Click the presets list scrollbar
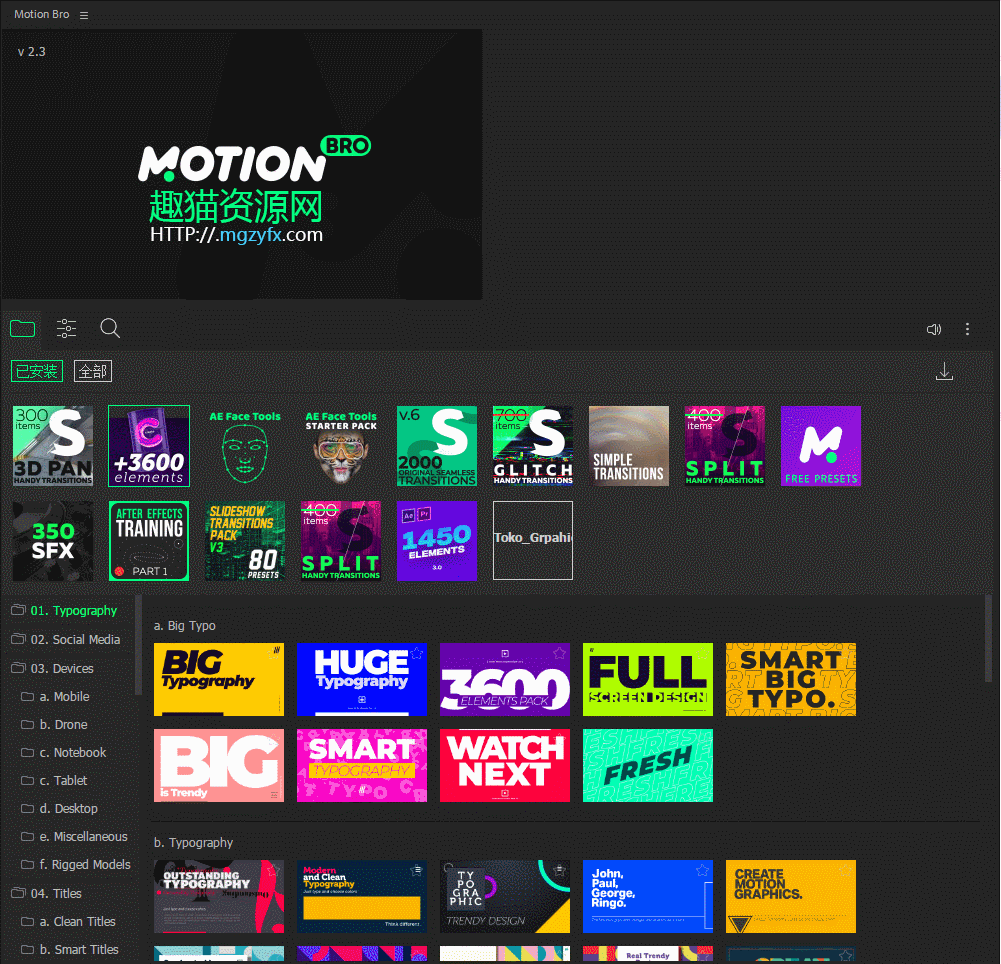 pyautogui.click(x=988, y=638)
